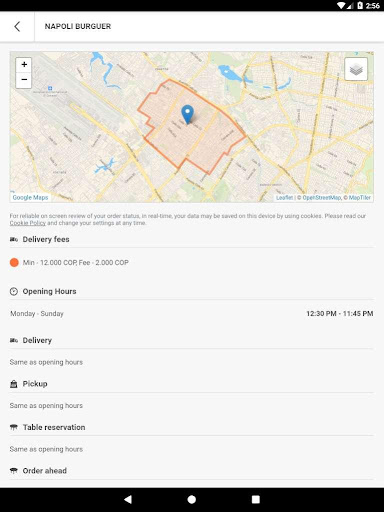Zoom out on the delivery map

click(24, 80)
